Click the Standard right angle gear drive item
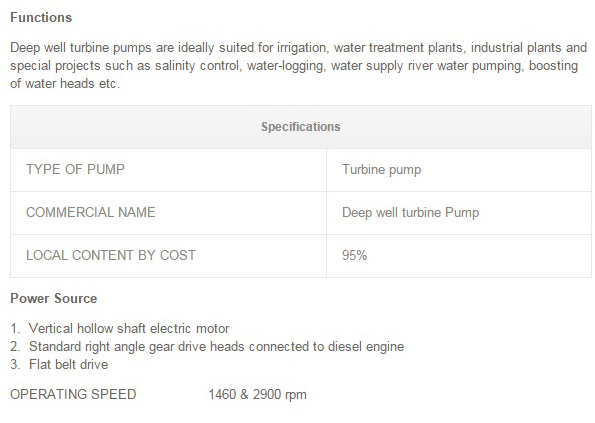595x423 pixels. [217, 346]
